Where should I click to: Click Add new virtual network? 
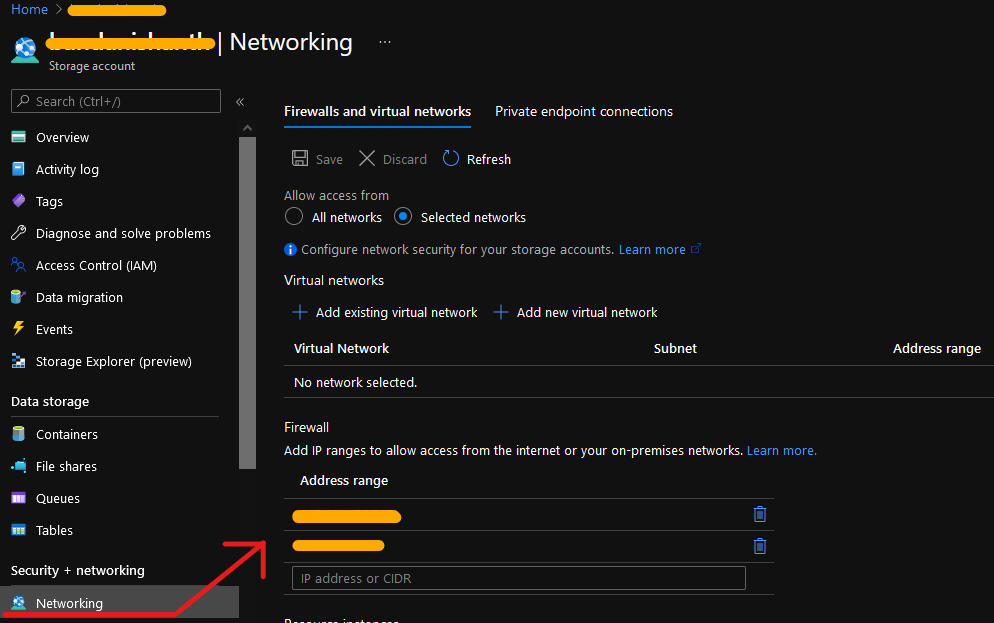click(x=575, y=312)
